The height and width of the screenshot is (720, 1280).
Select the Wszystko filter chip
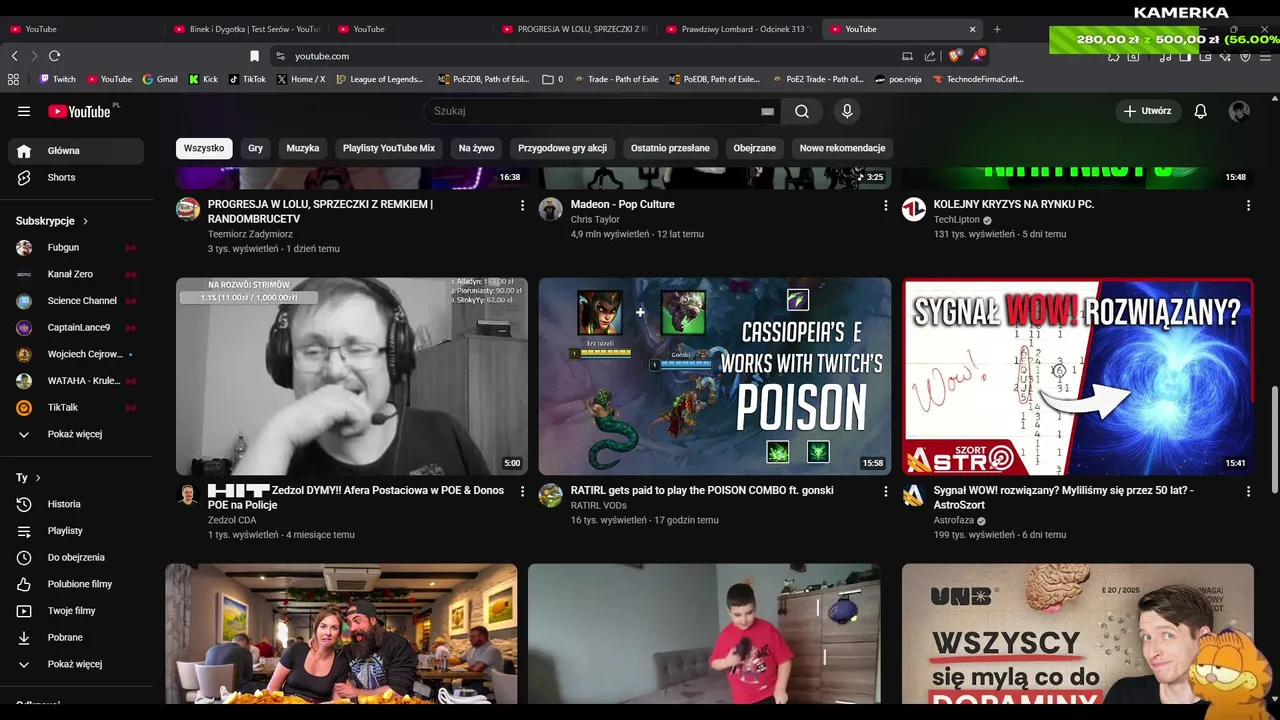tap(204, 148)
